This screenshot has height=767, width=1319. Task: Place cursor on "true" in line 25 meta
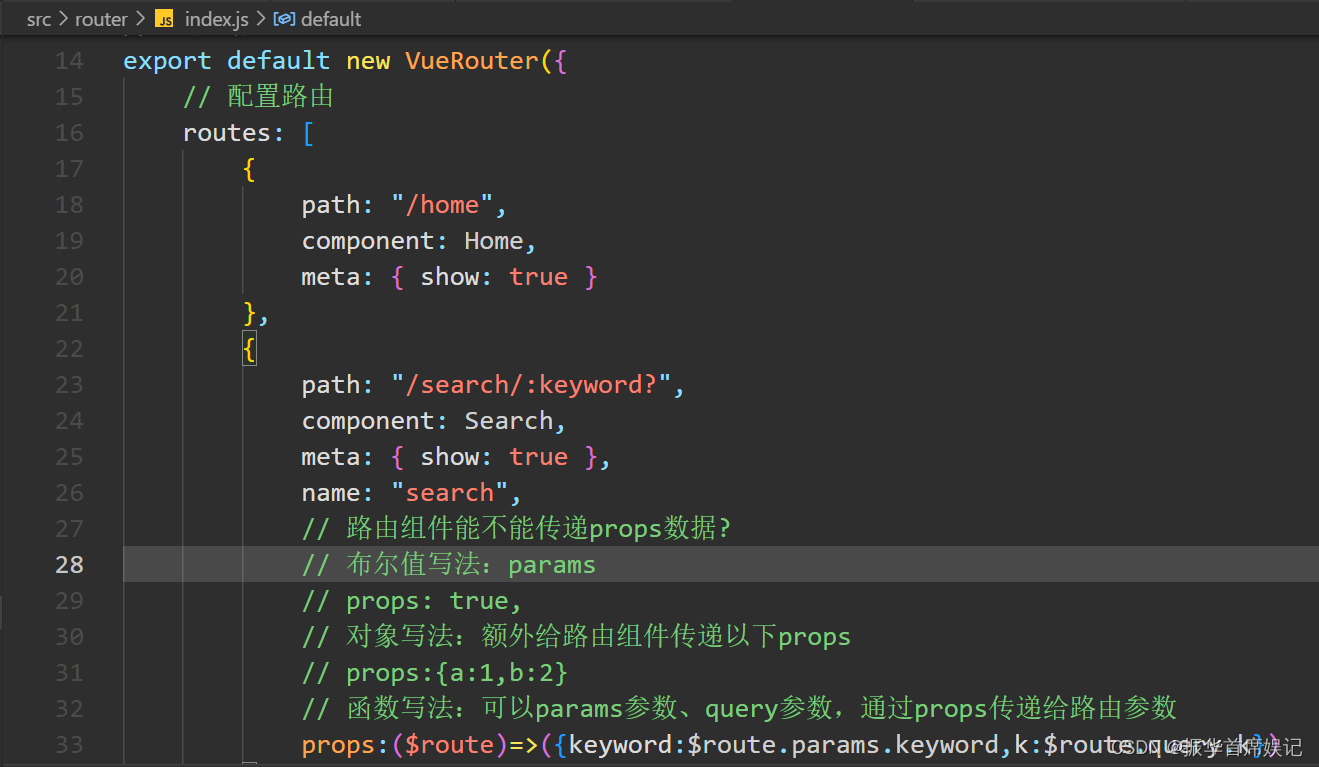coord(539,457)
